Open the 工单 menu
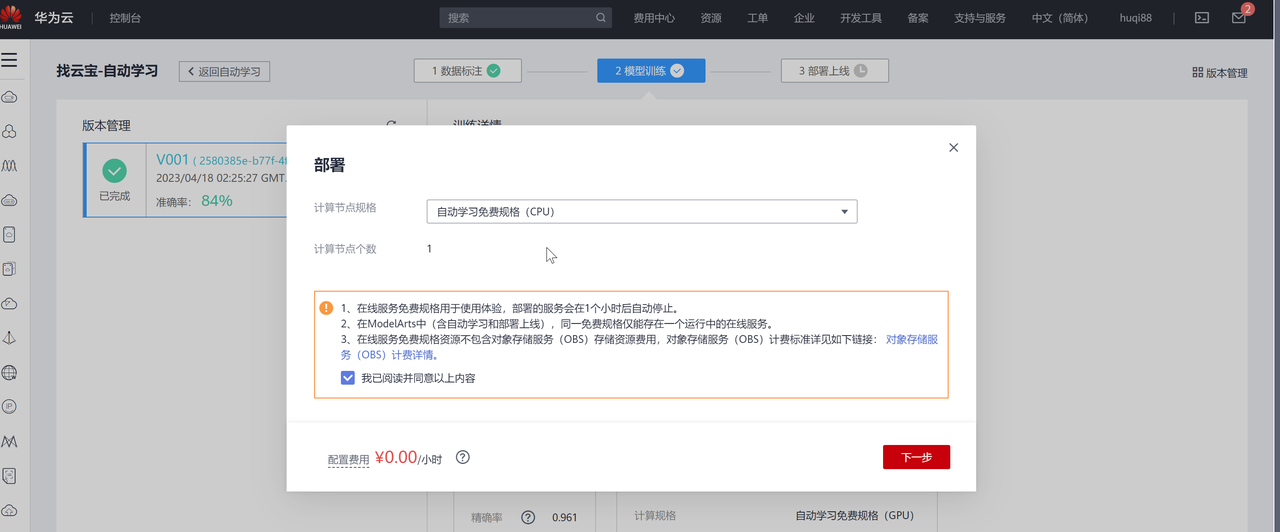 (758, 18)
